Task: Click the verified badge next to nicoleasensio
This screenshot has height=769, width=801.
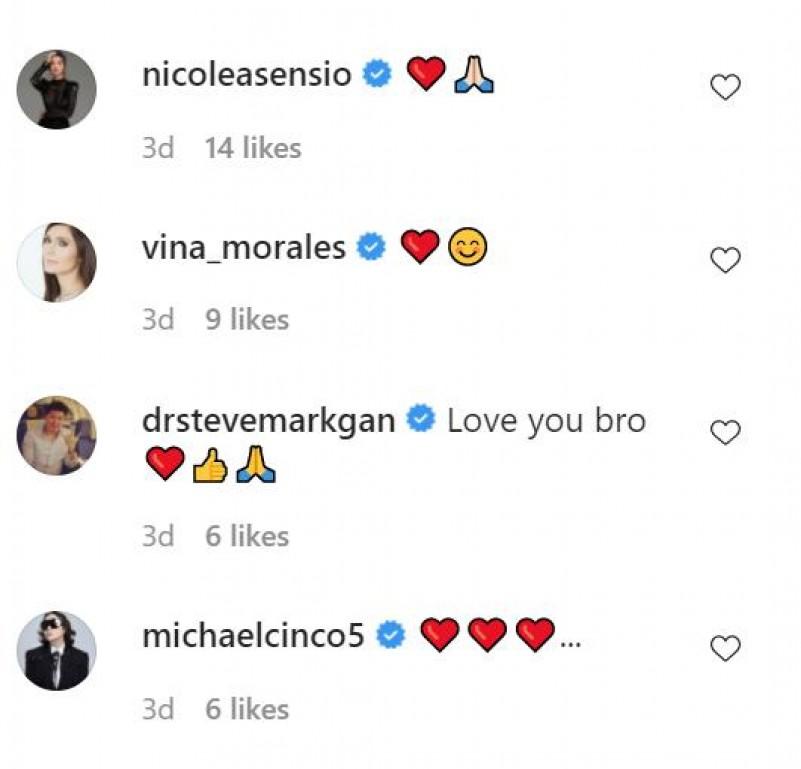Action: (377, 75)
